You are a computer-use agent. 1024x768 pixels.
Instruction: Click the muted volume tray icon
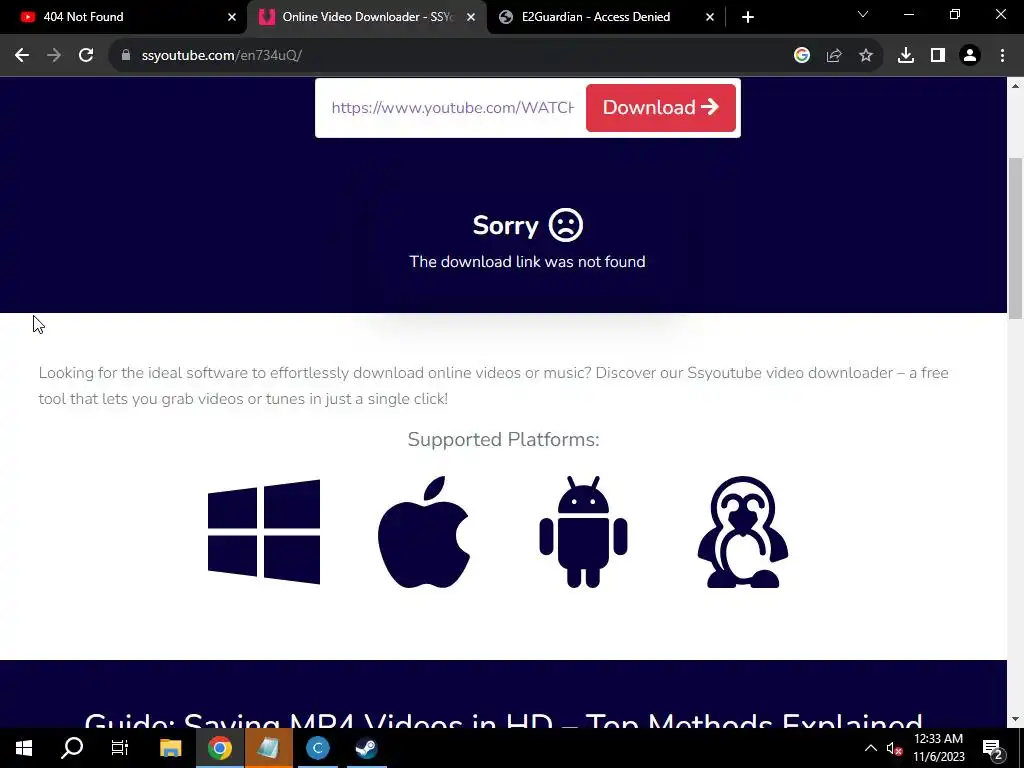[x=895, y=748]
